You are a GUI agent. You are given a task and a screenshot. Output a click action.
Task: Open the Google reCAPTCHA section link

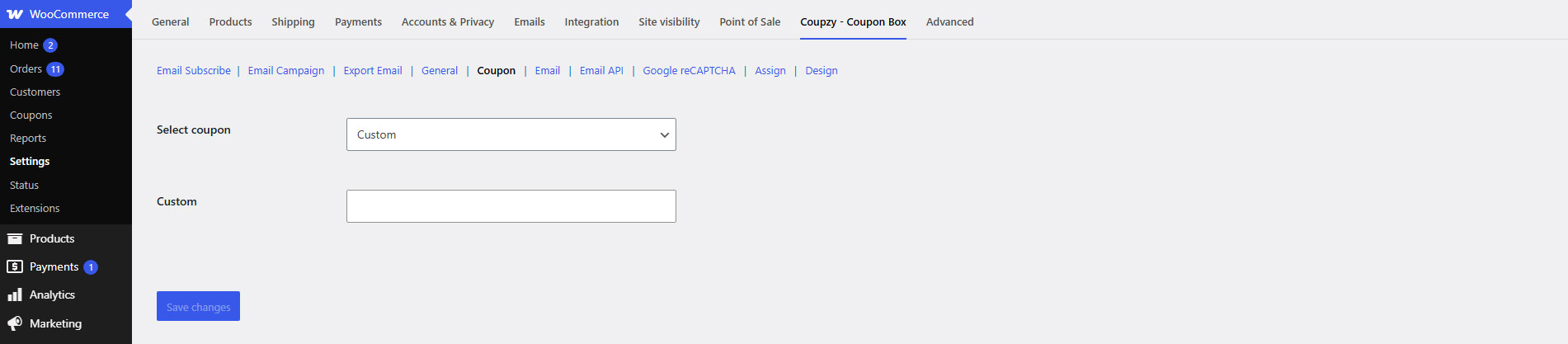pyautogui.click(x=689, y=71)
